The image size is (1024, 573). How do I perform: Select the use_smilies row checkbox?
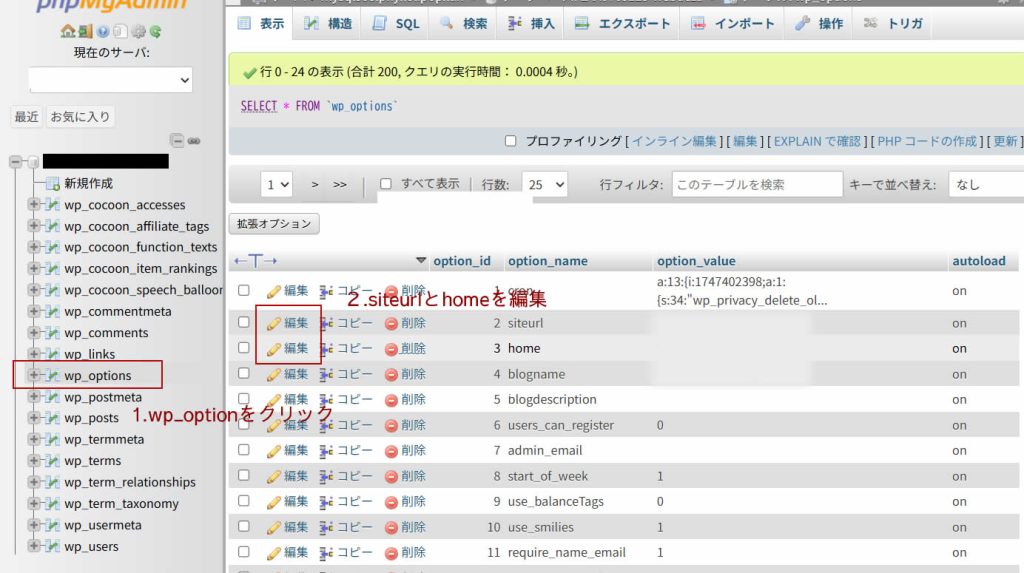(244, 526)
